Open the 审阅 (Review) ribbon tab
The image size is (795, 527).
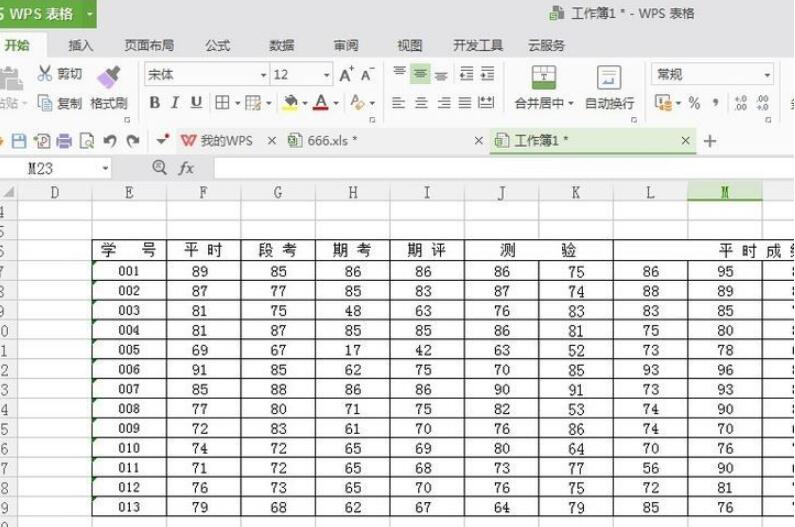pyautogui.click(x=346, y=46)
